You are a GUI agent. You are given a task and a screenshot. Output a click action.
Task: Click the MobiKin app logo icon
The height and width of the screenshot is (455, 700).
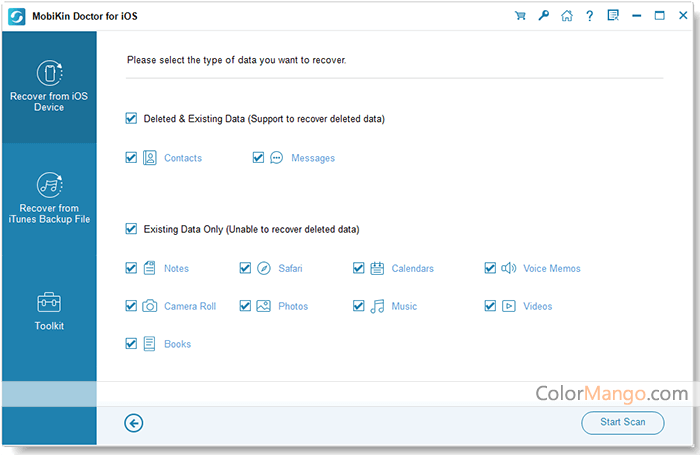click(17, 17)
